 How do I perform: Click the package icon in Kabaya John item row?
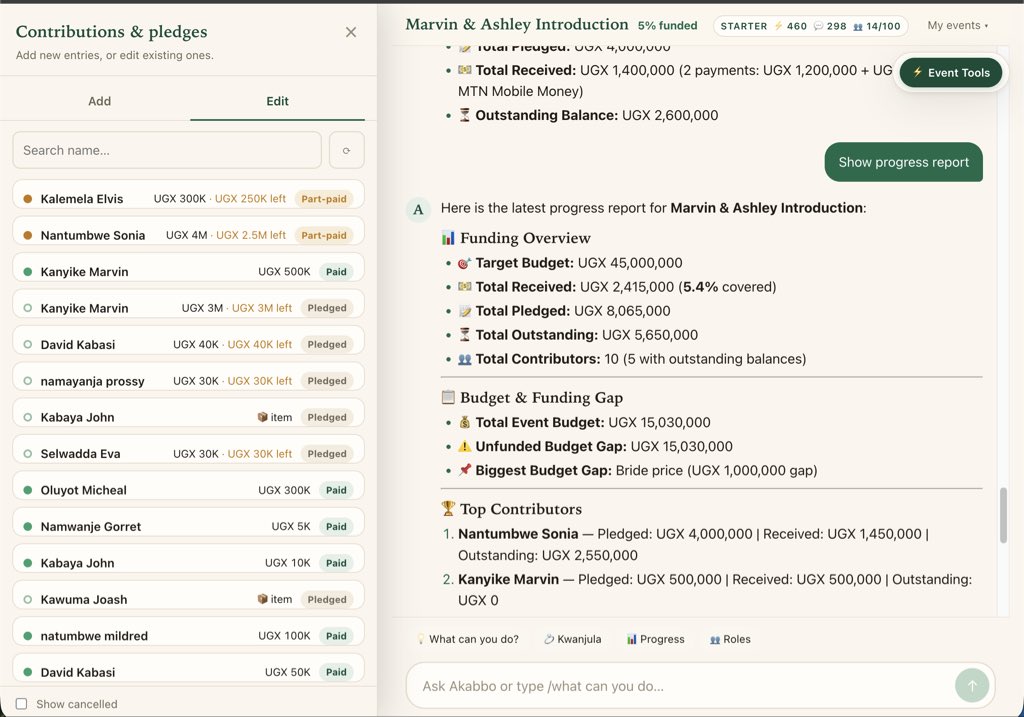pos(263,417)
